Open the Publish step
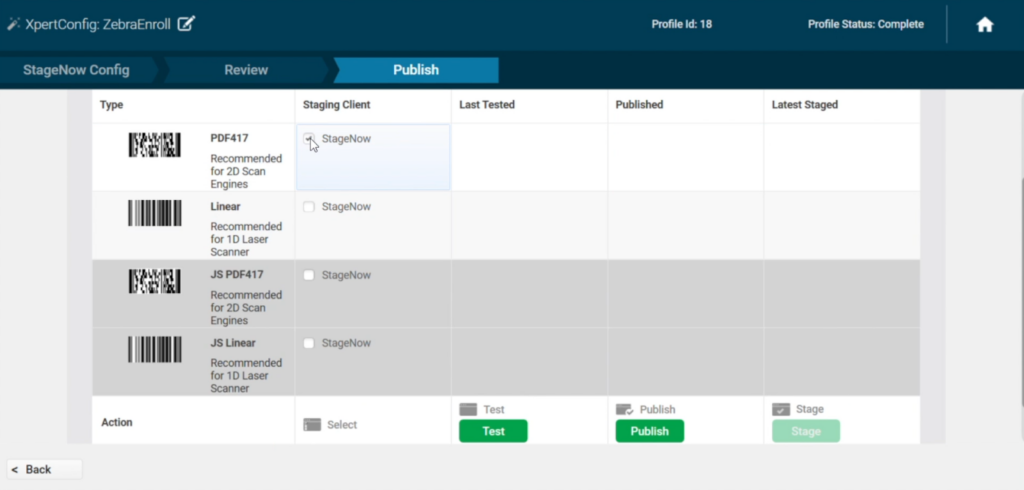This screenshot has width=1024, height=490. (x=416, y=70)
